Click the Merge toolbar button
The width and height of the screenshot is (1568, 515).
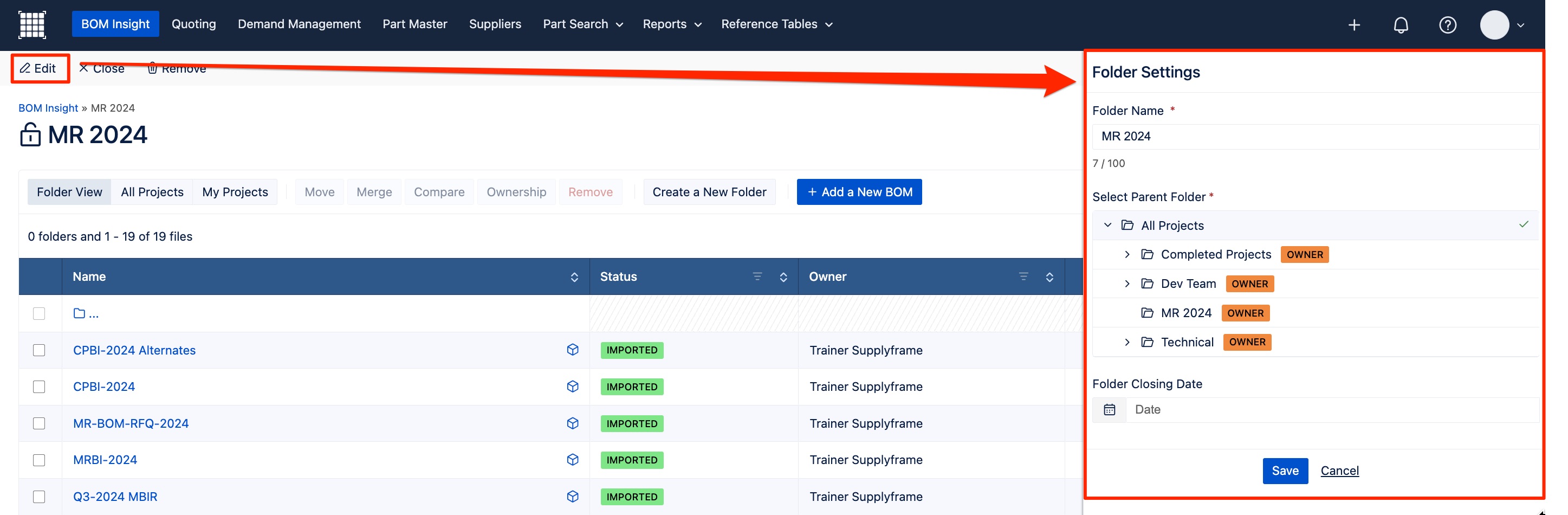coord(374,192)
